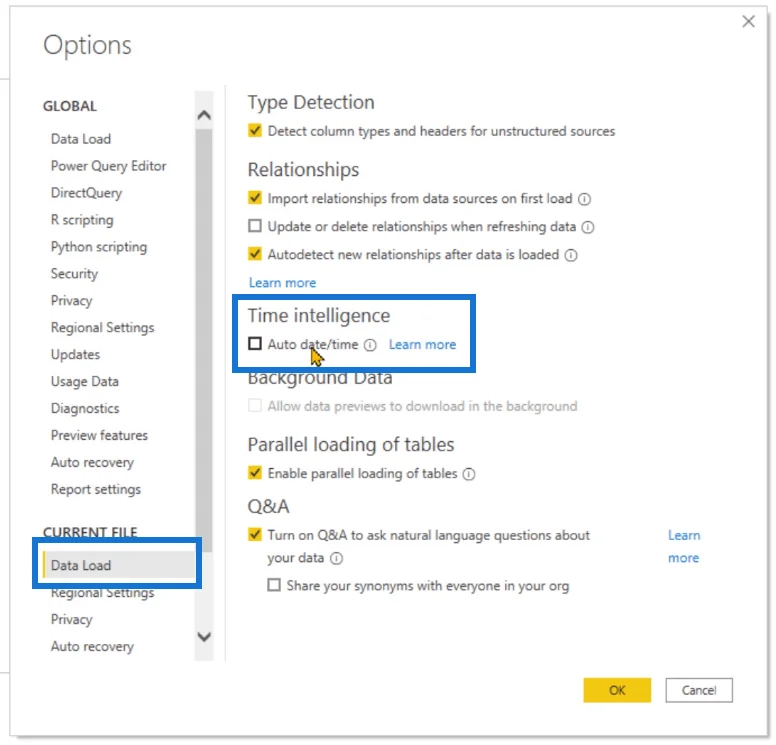This screenshot has width=776, height=745.
Task: Check Share your synonyms with everyone in your org
Action: click(x=274, y=585)
